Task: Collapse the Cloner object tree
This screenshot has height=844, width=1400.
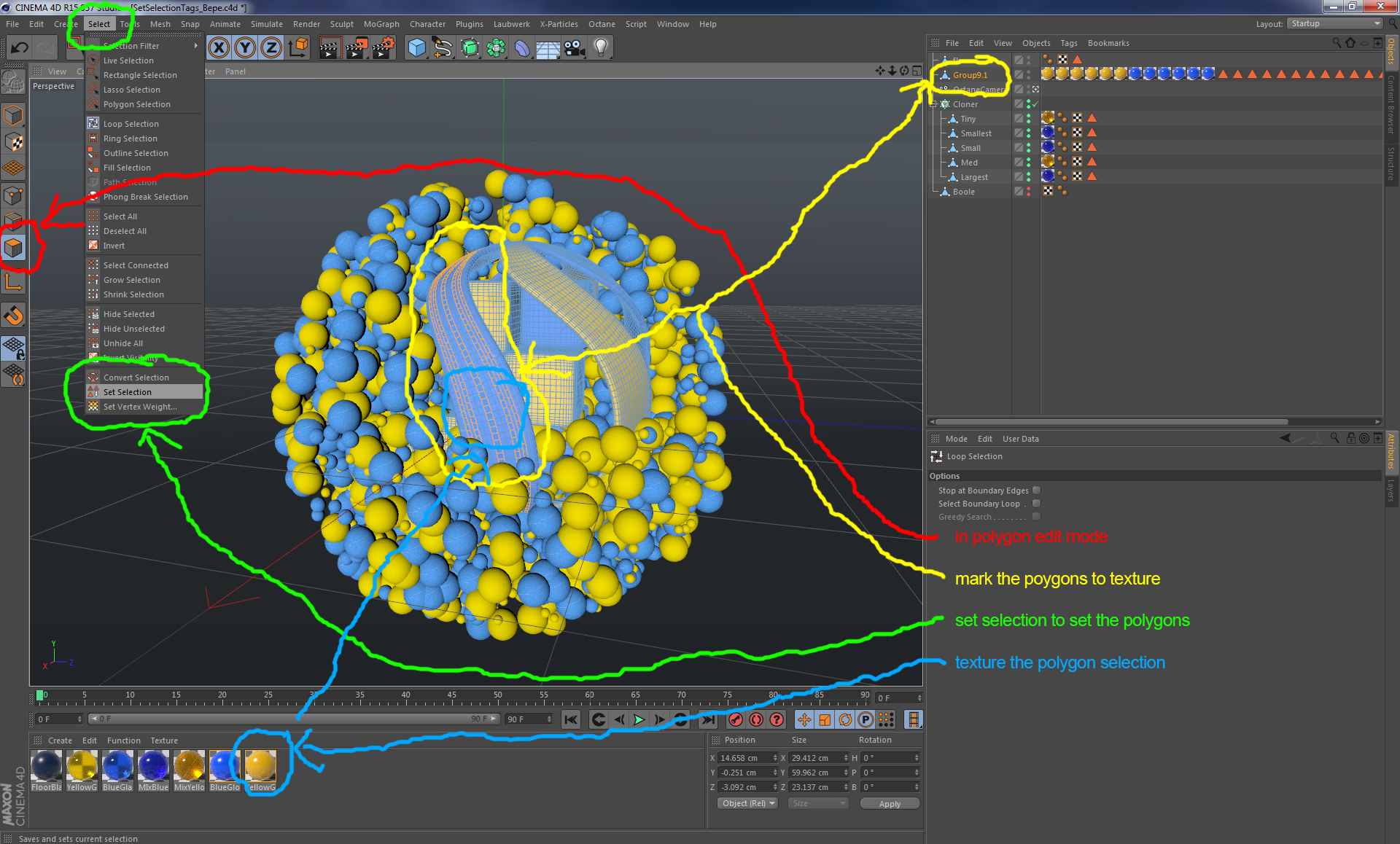Action: point(933,104)
